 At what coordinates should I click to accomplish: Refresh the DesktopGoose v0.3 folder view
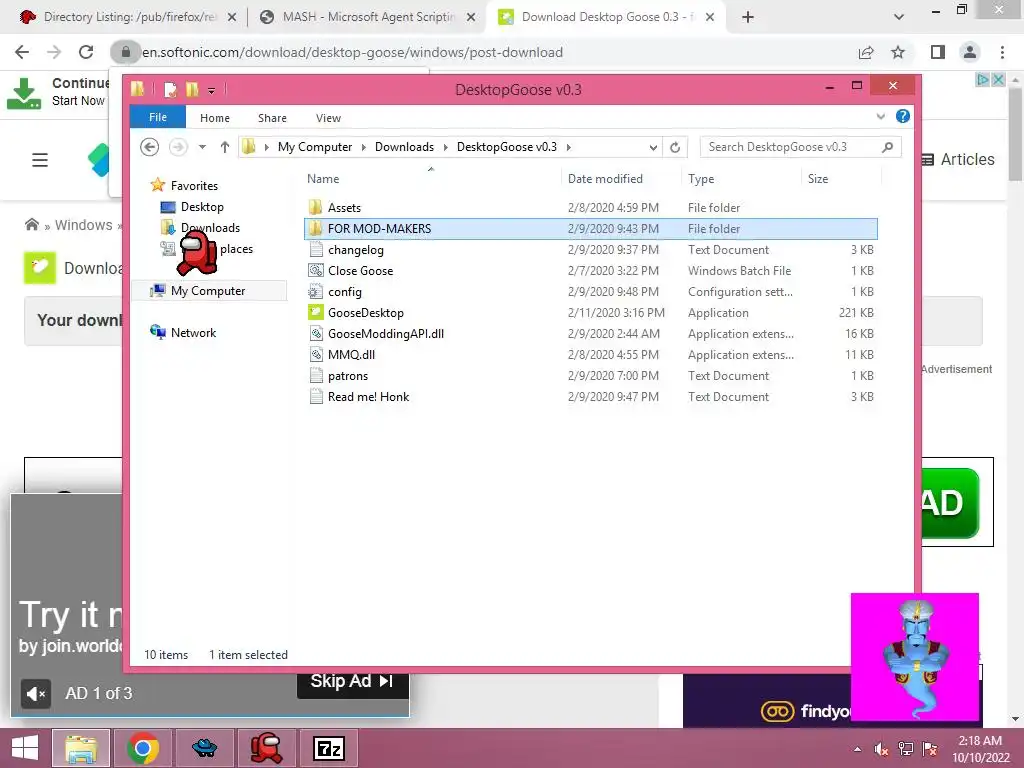675,147
